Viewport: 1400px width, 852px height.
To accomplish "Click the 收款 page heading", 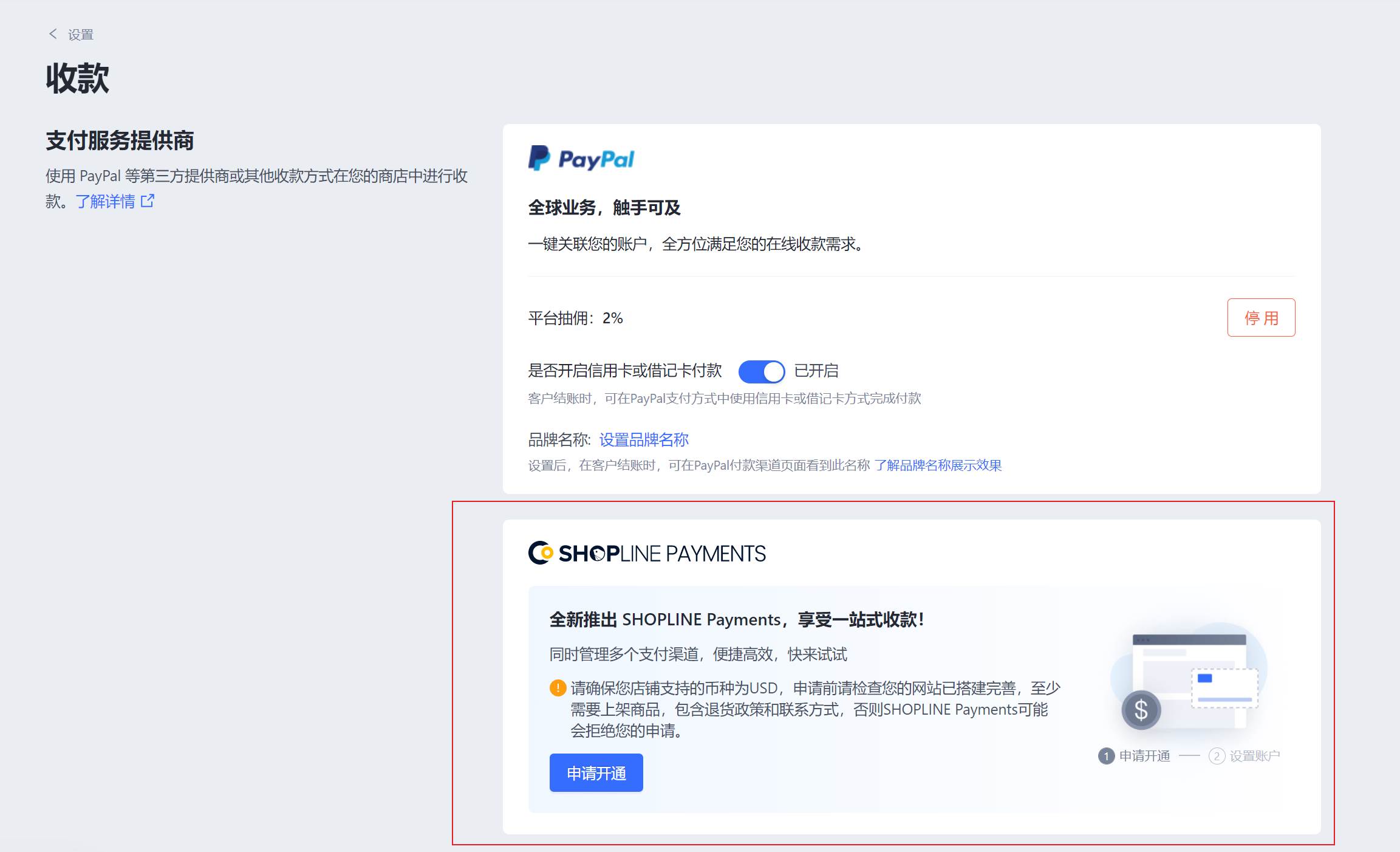I will 77,78.
